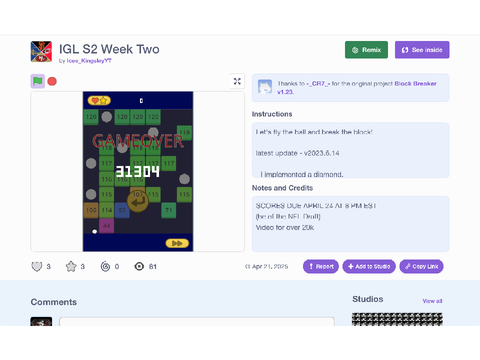The height and width of the screenshot is (360, 480).
Task: Click the views eye icon
Action: point(139,266)
